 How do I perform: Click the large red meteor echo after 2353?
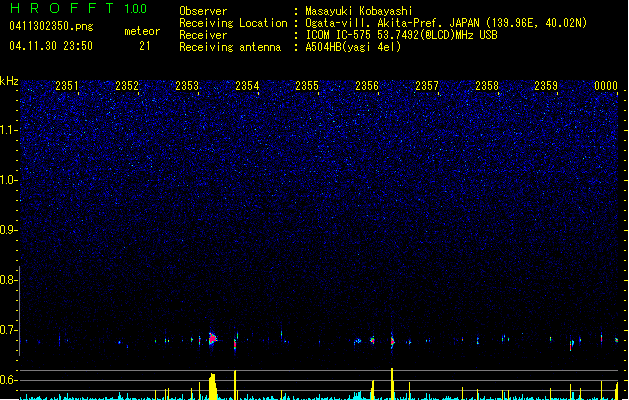pyautogui.click(x=212, y=339)
